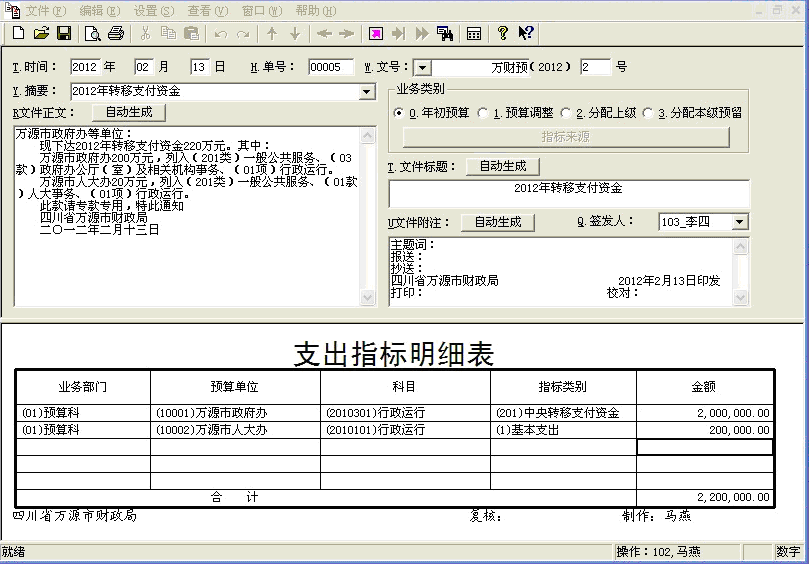Viewport: 809px width, 565px height.
Task: Click the month field showing 02
Action: click(143, 67)
